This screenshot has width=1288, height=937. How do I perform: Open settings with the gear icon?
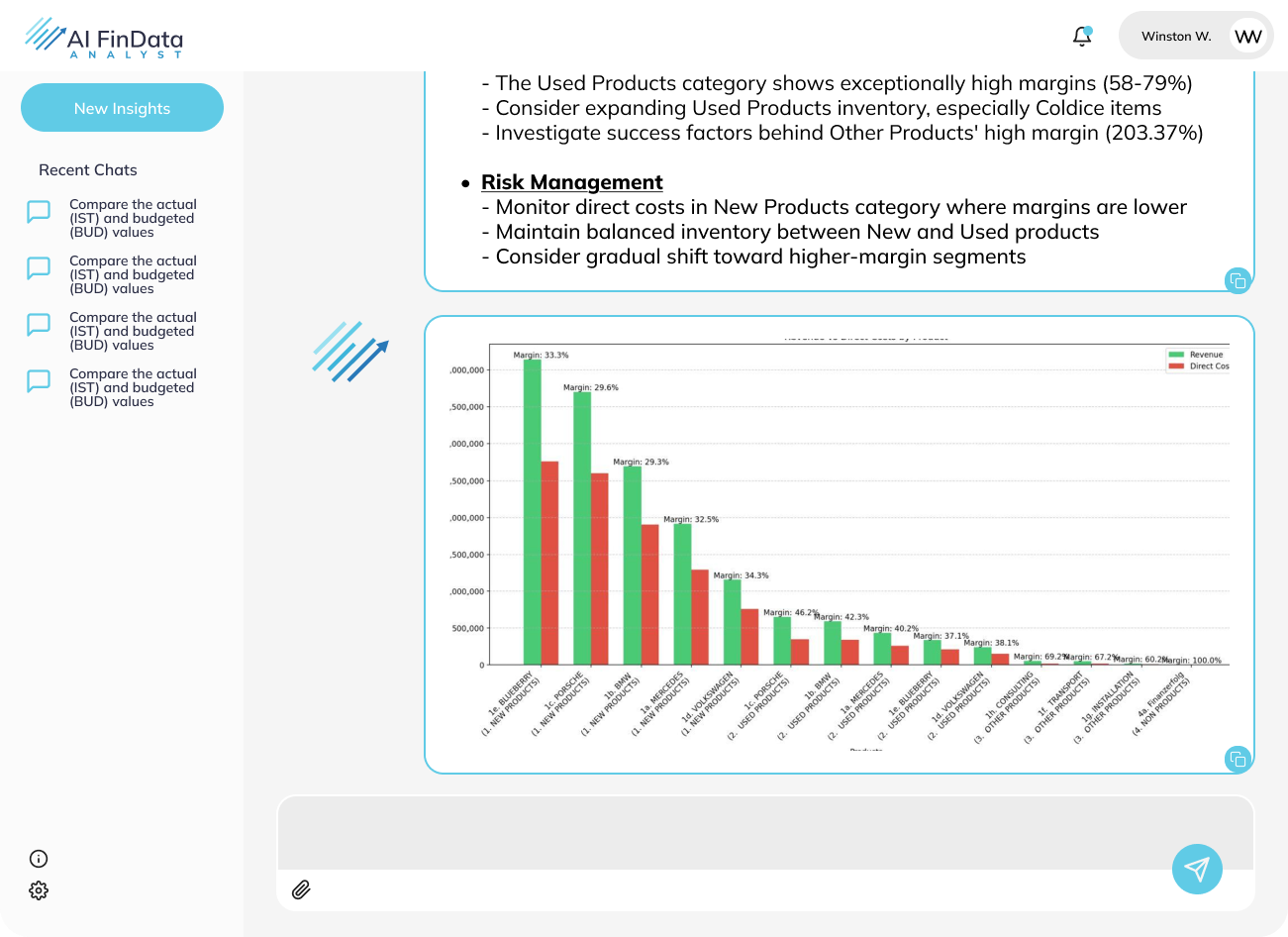(39, 890)
